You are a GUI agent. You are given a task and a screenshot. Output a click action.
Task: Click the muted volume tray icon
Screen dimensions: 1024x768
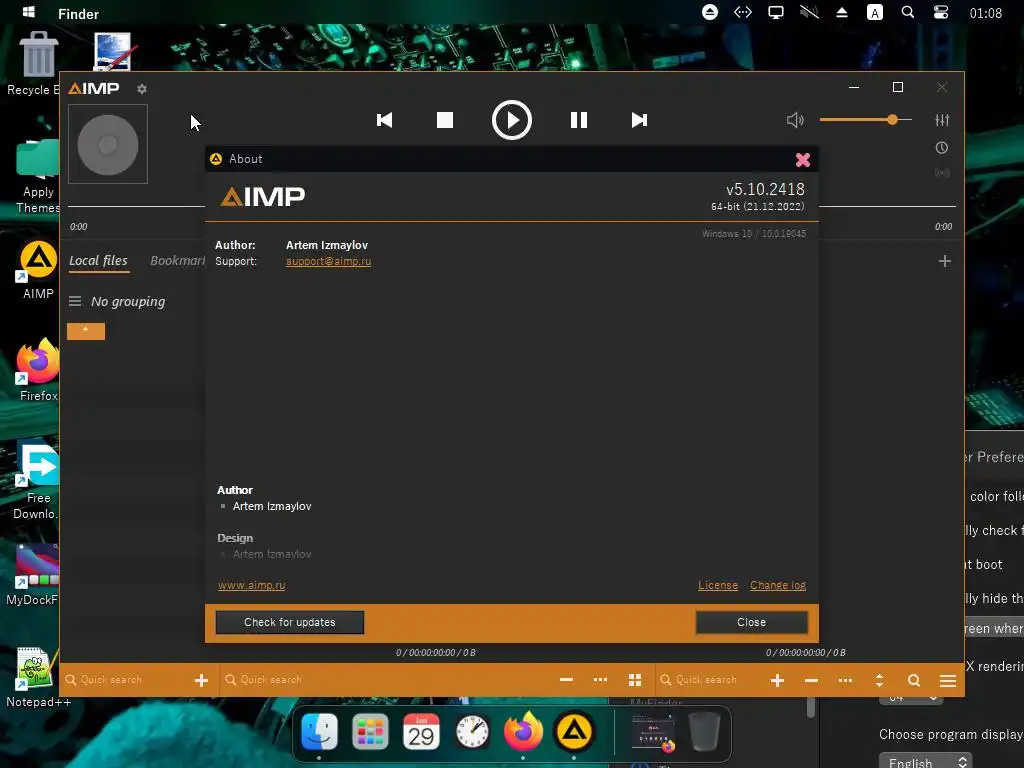point(809,12)
